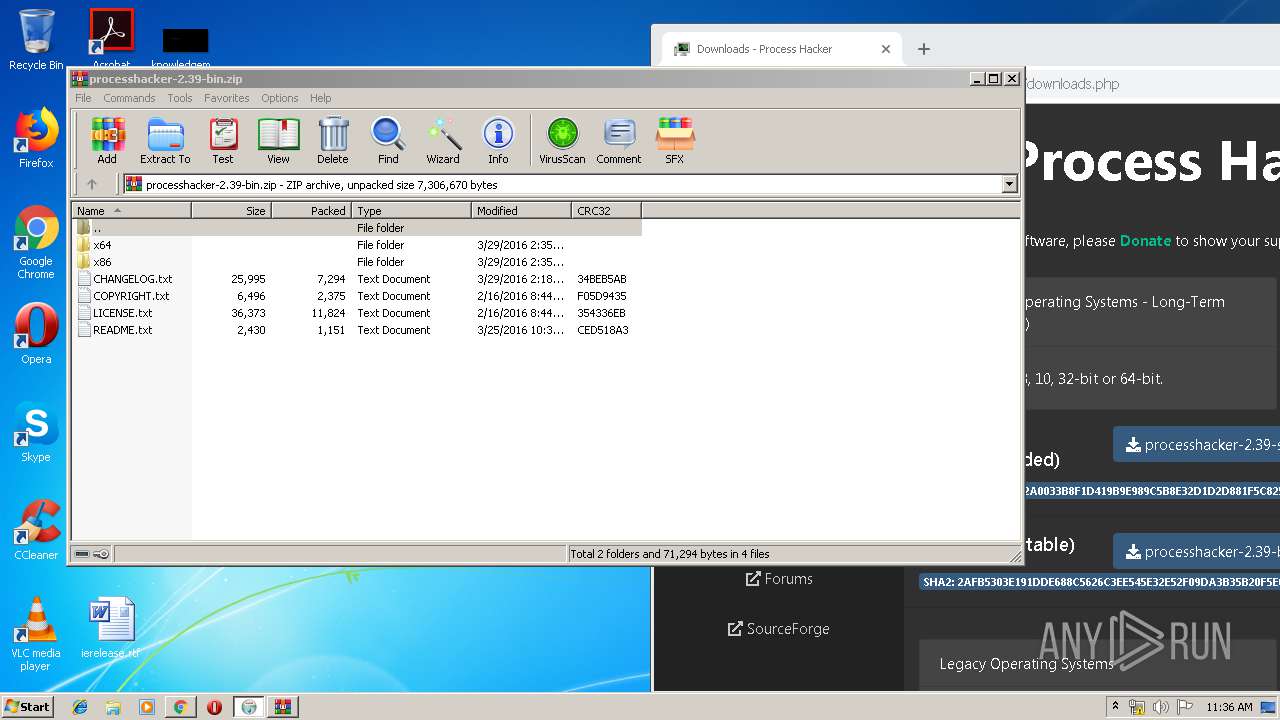Click the SFX toolbar icon
This screenshot has height=720, width=1280.
pos(675,140)
